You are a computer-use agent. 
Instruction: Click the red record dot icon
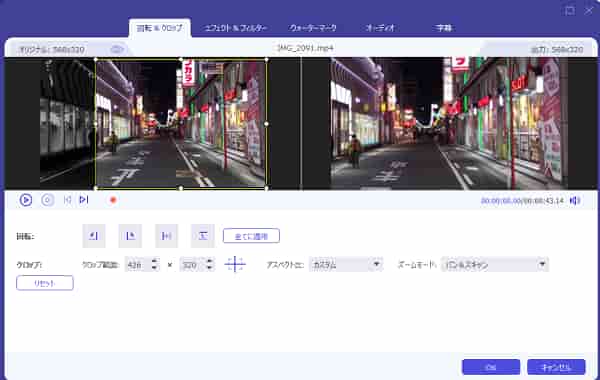[x=113, y=200]
